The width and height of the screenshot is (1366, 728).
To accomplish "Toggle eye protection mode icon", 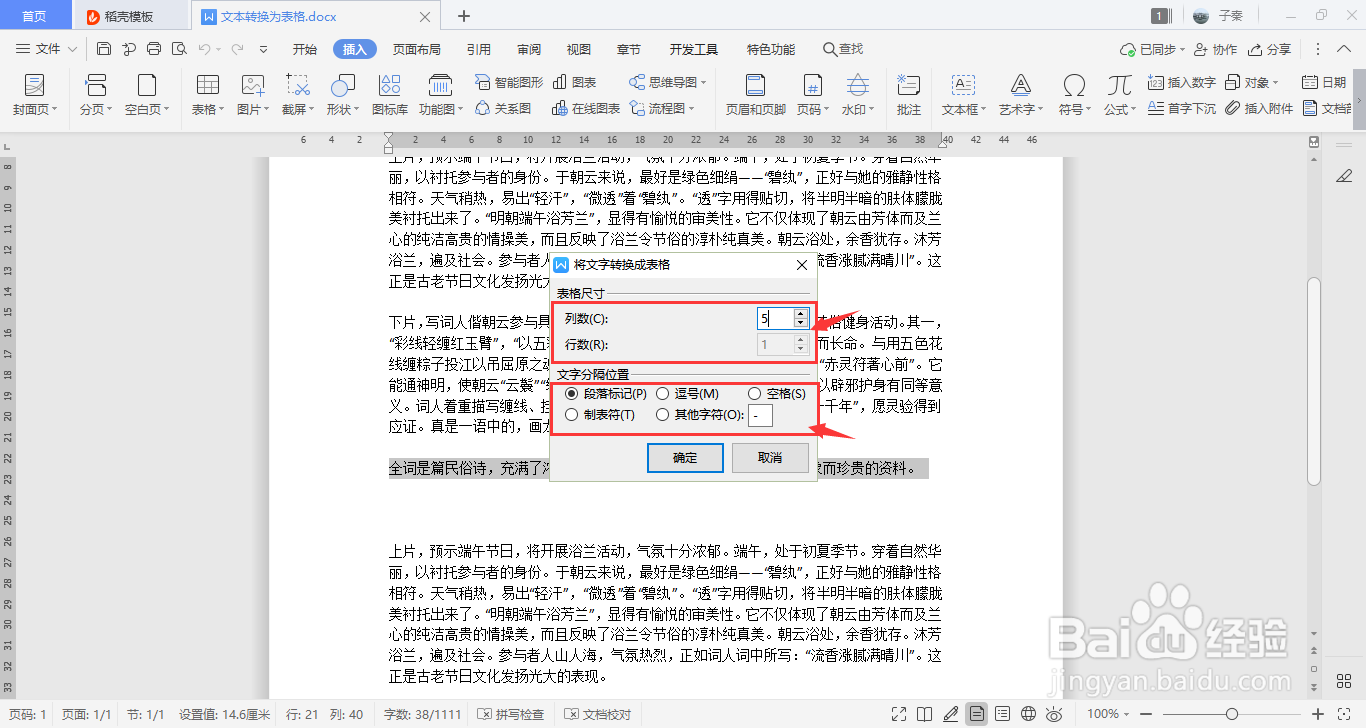I will click(1054, 714).
